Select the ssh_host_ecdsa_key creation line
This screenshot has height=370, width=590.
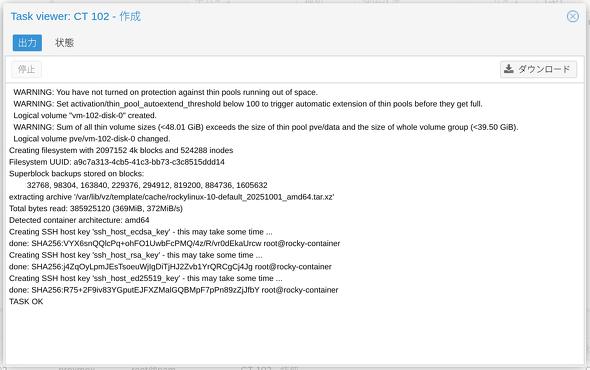click(x=141, y=231)
